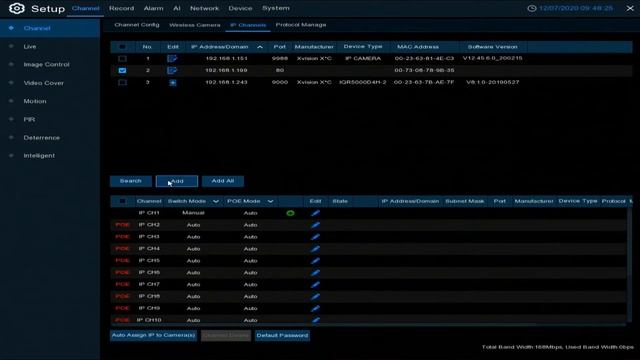Click clock icon beside date and time
Viewport: 640px width, 360px height.
[531, 8]
